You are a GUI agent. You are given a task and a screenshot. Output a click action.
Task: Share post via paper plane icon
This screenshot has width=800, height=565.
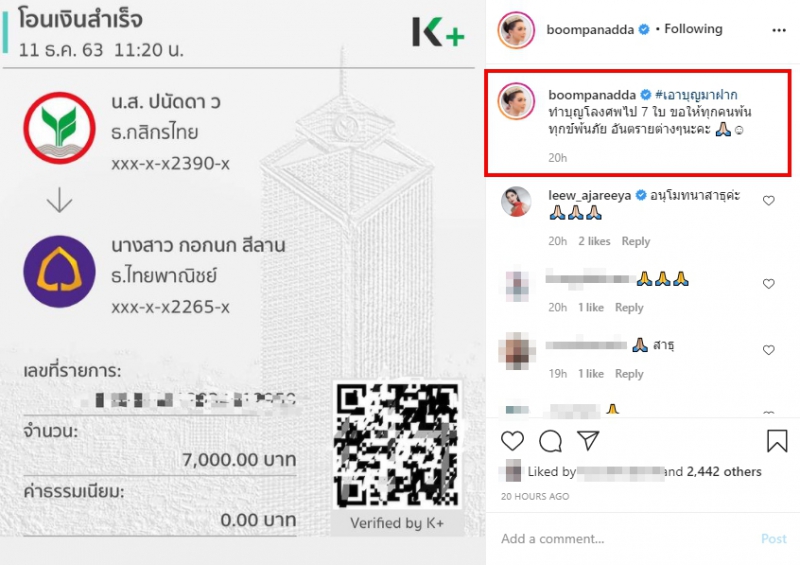(x=588, y=440)
